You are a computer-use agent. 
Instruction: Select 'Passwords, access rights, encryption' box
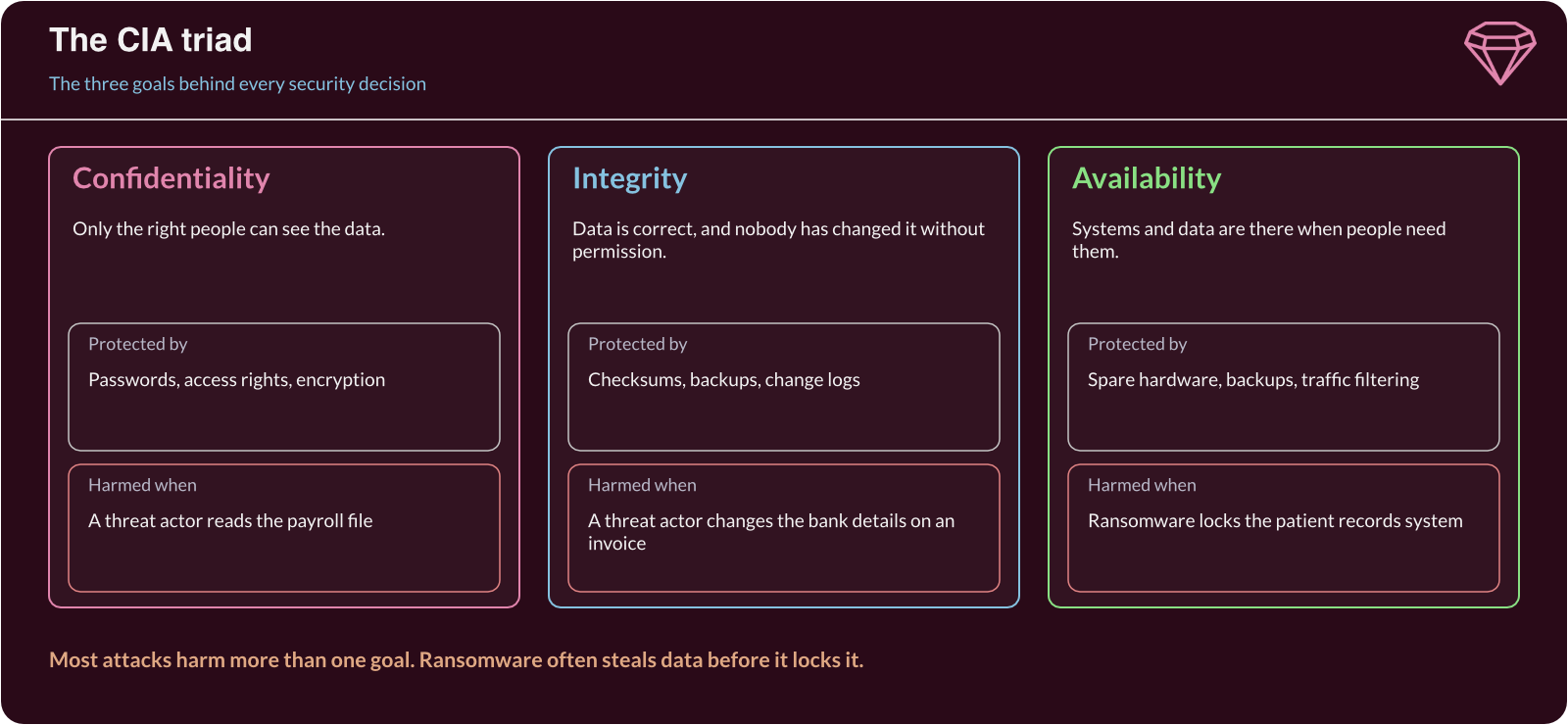click(x=284, y=387)
